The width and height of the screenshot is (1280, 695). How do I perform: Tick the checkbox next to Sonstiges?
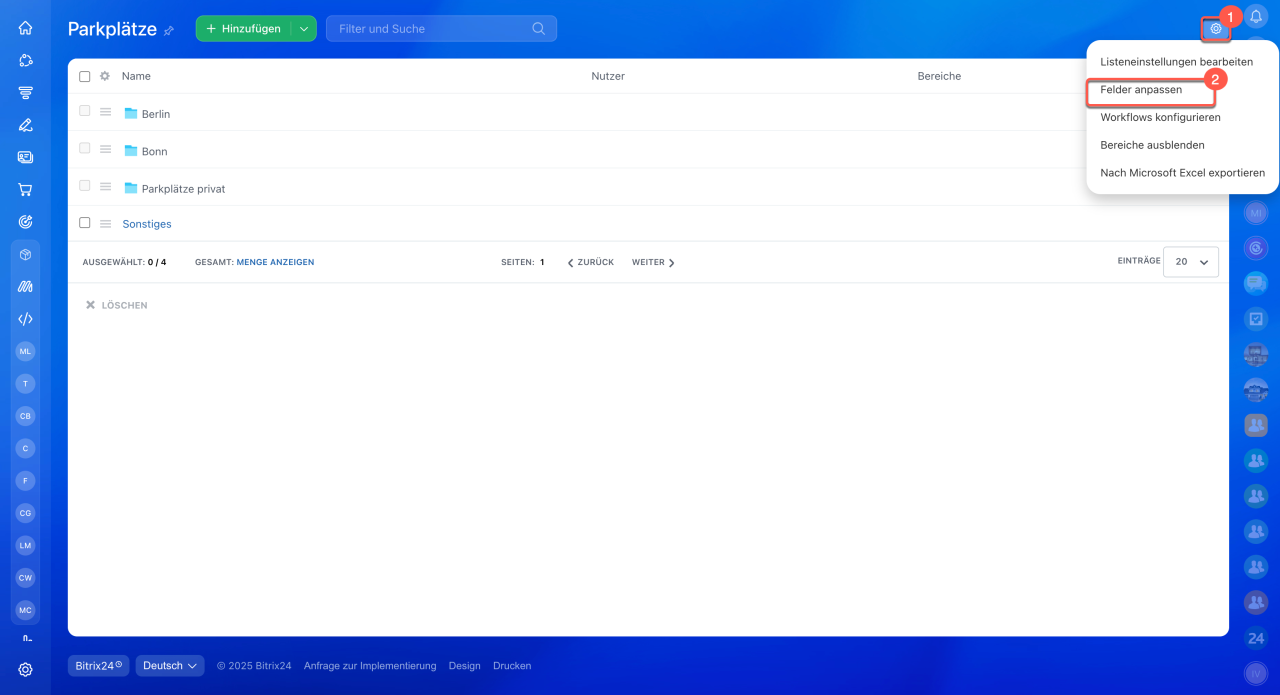(x=85, y=223)
